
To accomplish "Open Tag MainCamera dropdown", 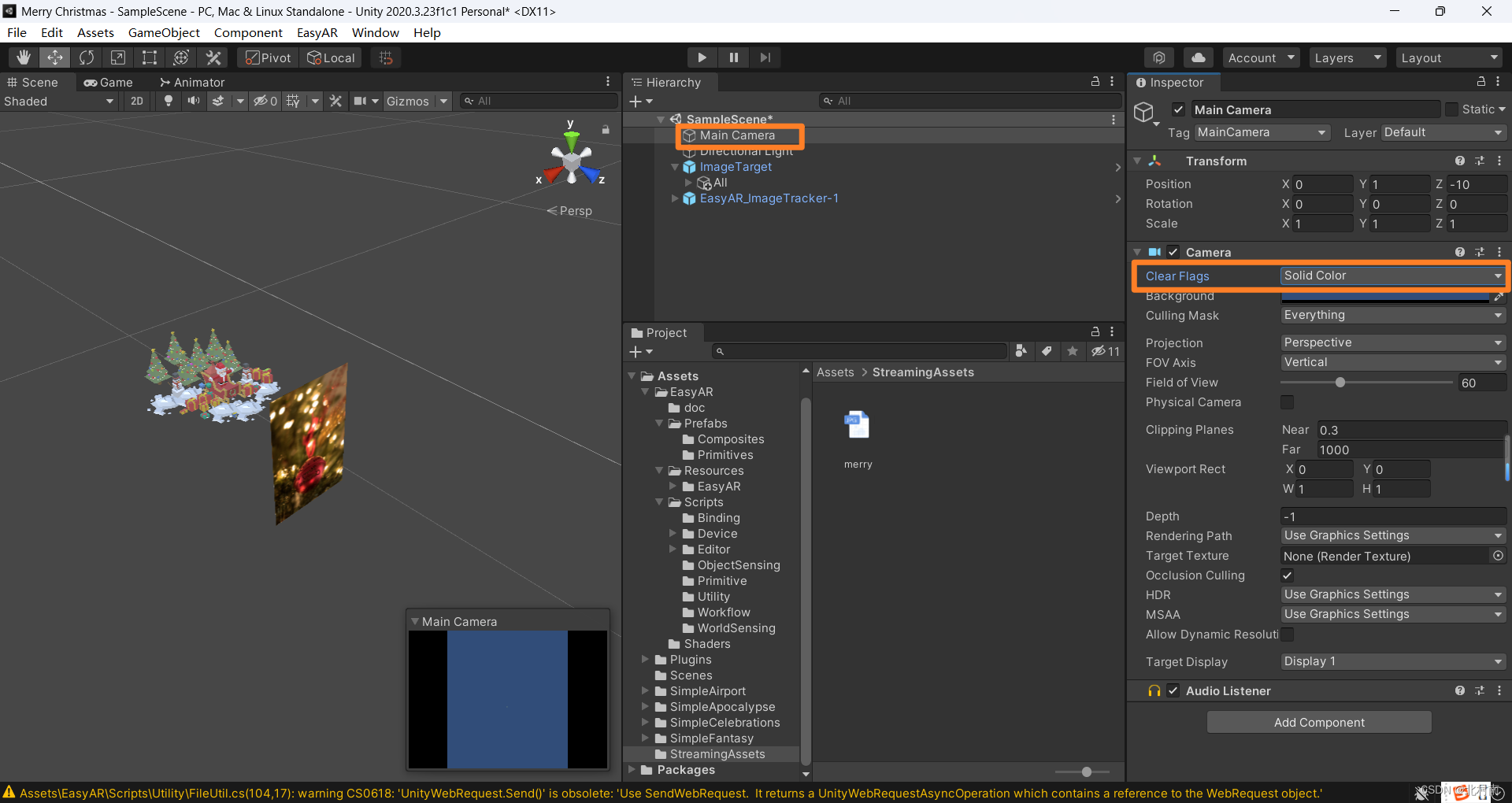I will (1262, 132).
